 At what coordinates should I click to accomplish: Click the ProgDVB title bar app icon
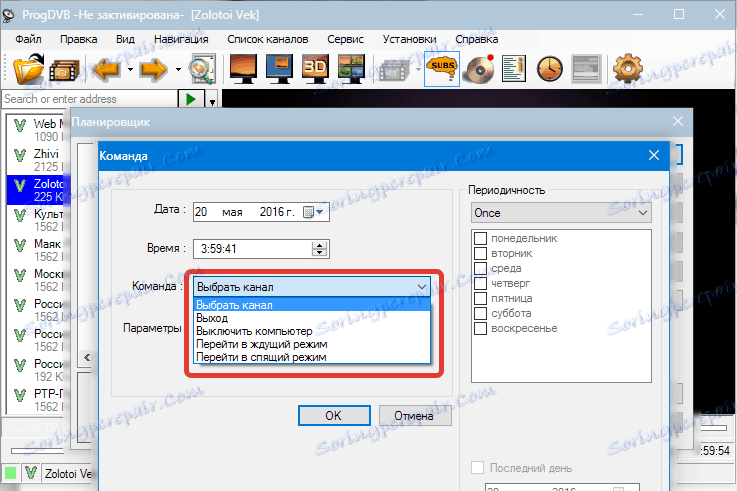[x=8, y=15]
